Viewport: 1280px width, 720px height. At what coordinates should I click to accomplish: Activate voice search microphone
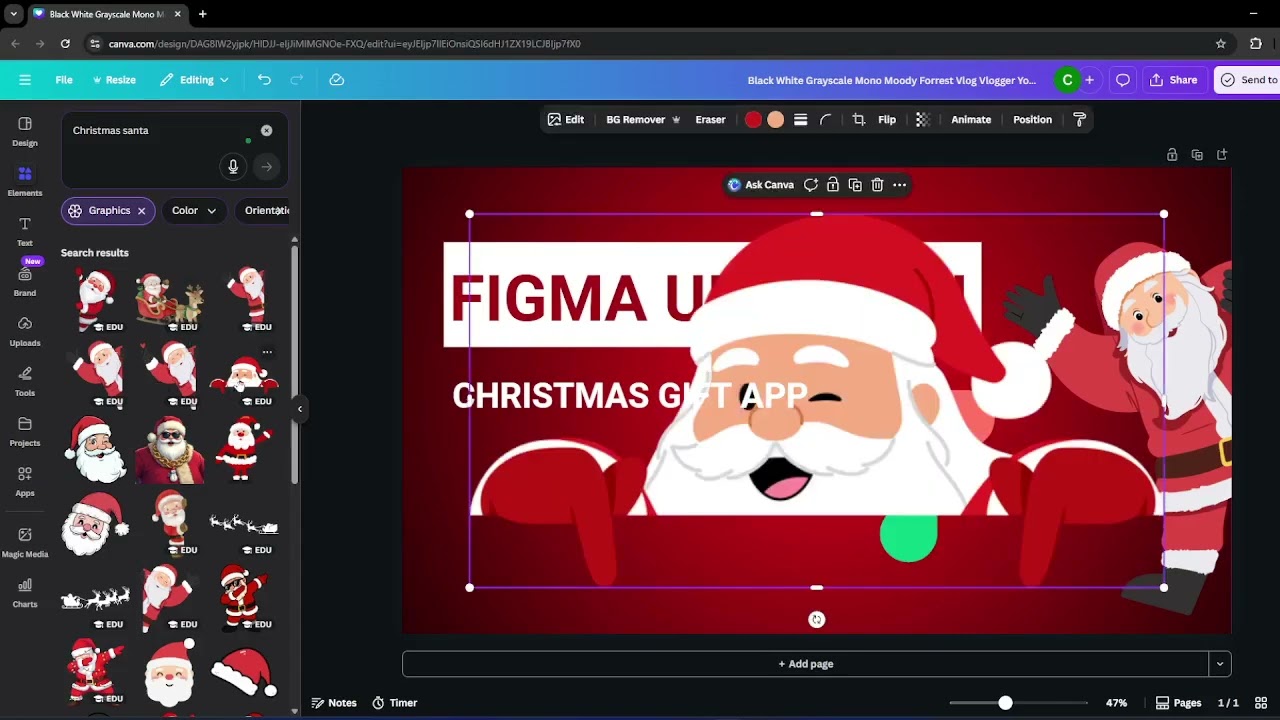click(233, 167)
